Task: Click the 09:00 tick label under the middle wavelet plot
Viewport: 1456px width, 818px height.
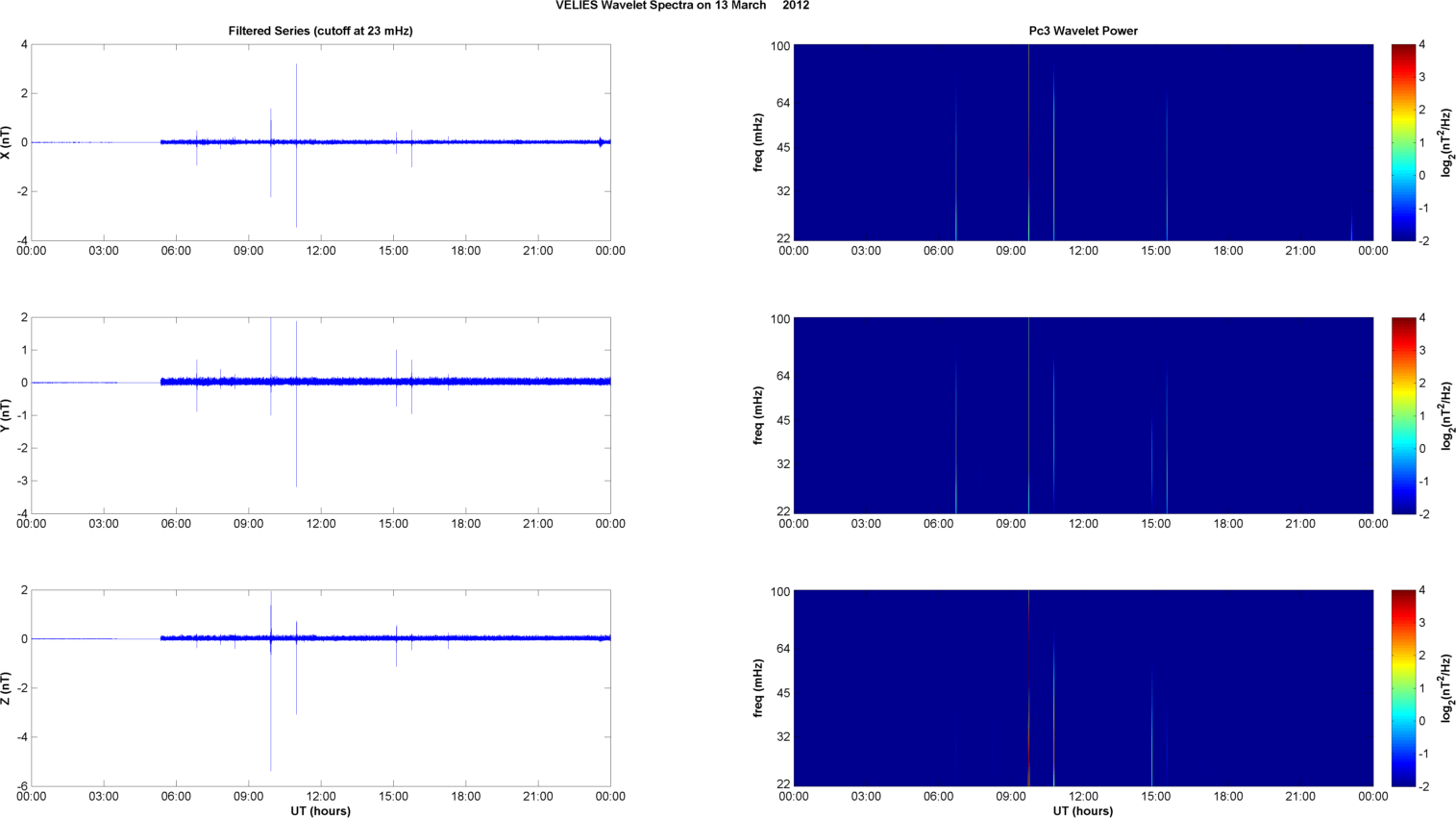Action: click(1011, 524)
